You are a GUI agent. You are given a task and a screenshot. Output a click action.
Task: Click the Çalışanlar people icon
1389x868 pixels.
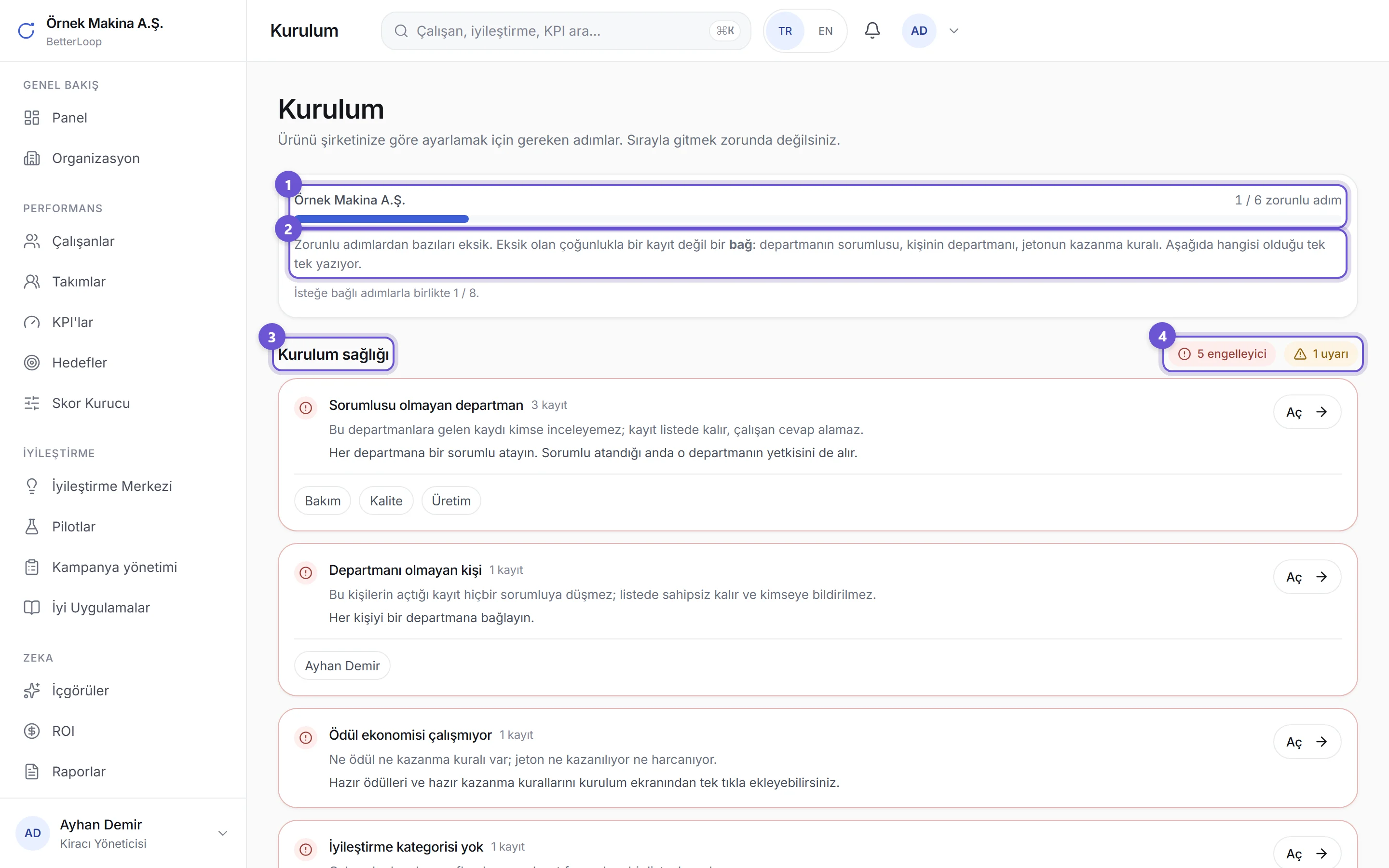pos(31,242)
